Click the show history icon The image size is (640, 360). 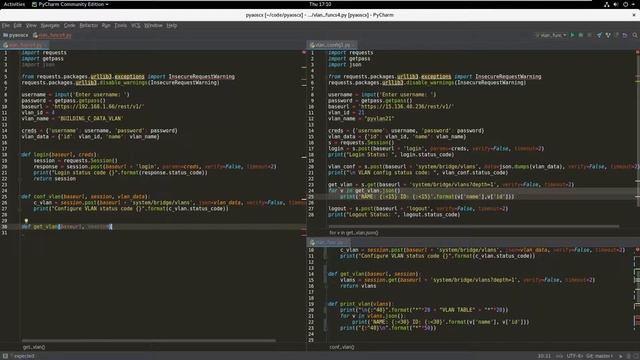tap(617, 36)
